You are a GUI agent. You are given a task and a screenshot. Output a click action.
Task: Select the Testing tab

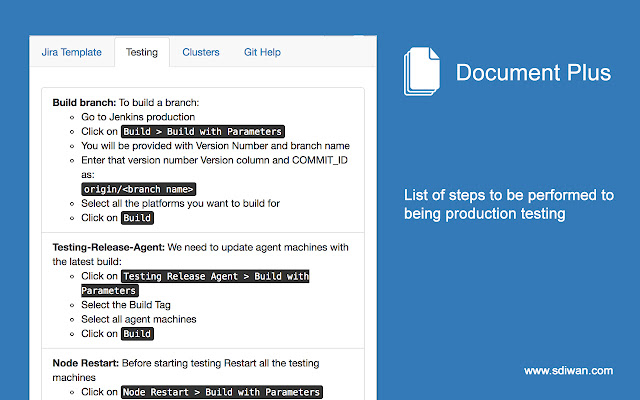(x=142, y=52)
